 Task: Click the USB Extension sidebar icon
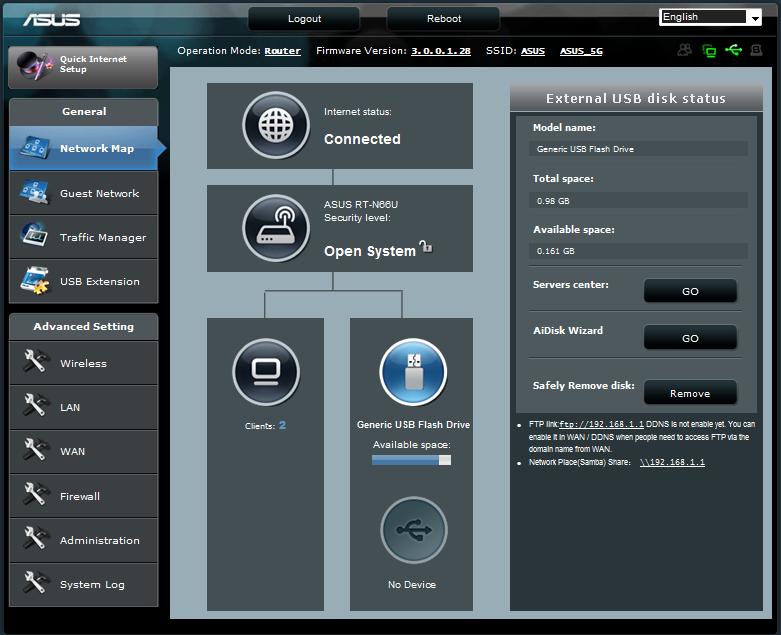click(34, 280)
